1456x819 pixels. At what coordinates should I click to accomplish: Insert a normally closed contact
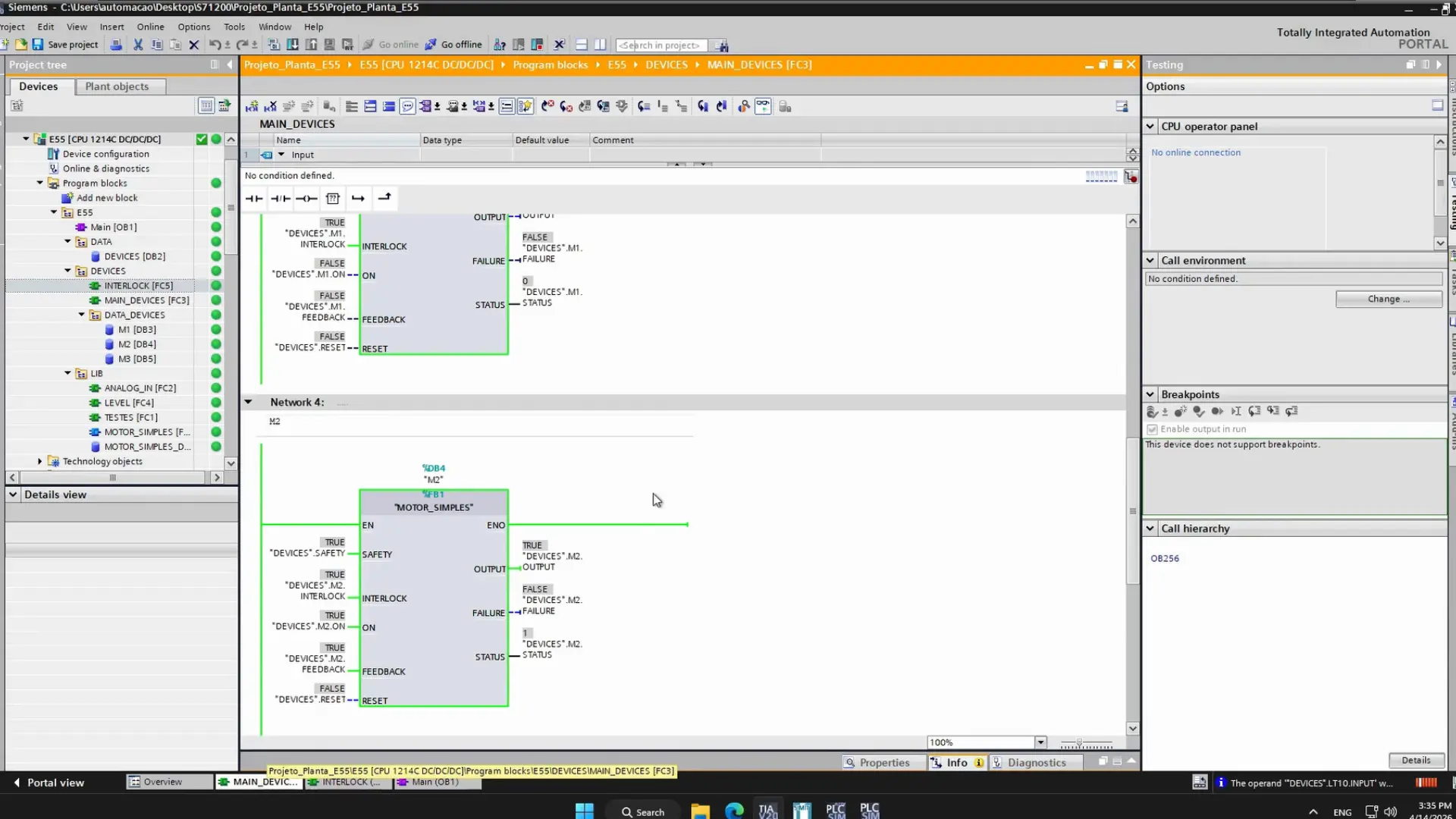pyautogui.click(x=281, y=199)
